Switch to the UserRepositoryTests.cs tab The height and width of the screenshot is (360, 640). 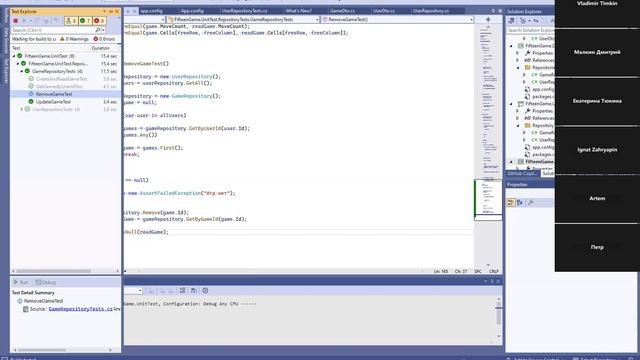click(x=244, y=11)
